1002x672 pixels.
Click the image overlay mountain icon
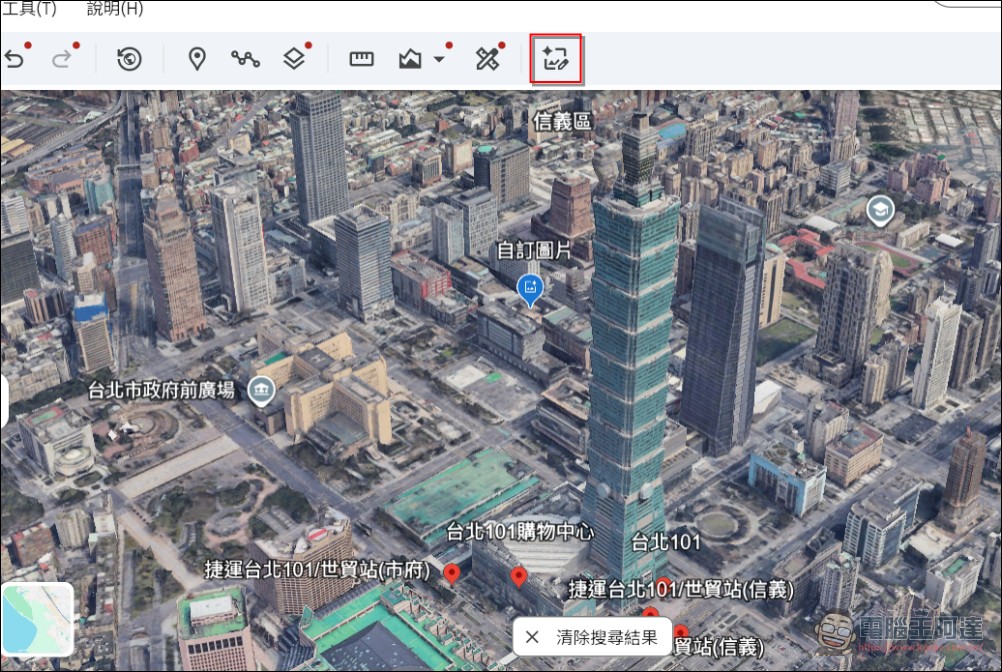click(410, 59)
